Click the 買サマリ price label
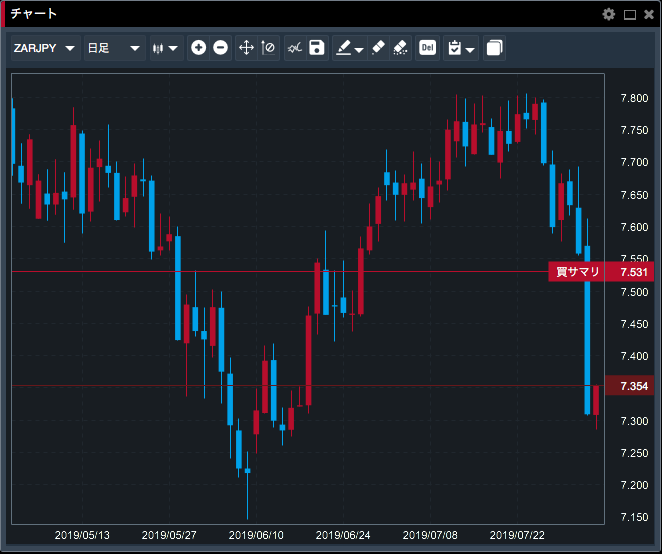The height and width of the screenshot is (554, 662). 578,272
